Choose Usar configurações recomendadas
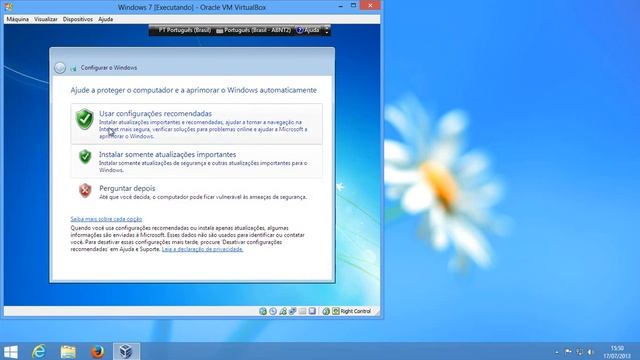This screenshot has height=360, width=640. click(196, 124)
